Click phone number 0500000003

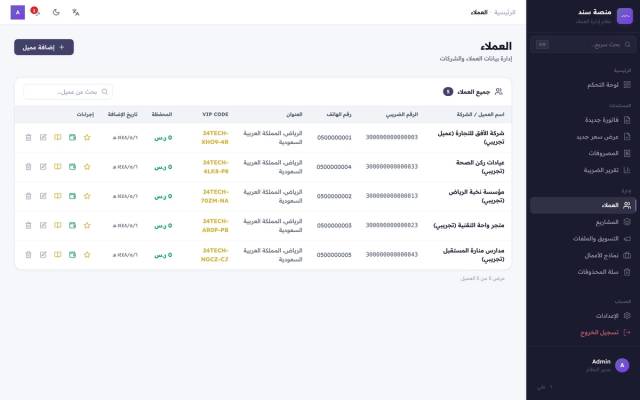tap(334, 226)
